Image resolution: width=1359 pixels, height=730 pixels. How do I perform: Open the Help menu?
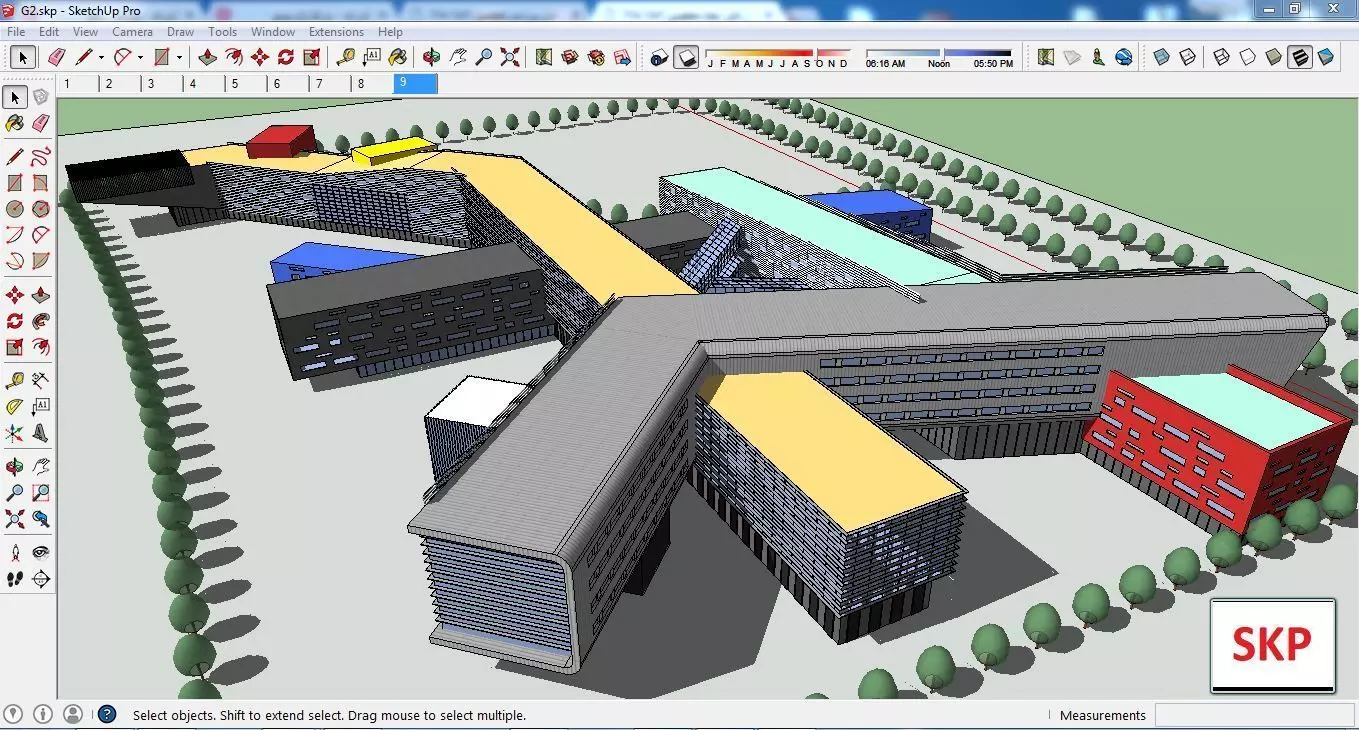click(x=390, y=32)
